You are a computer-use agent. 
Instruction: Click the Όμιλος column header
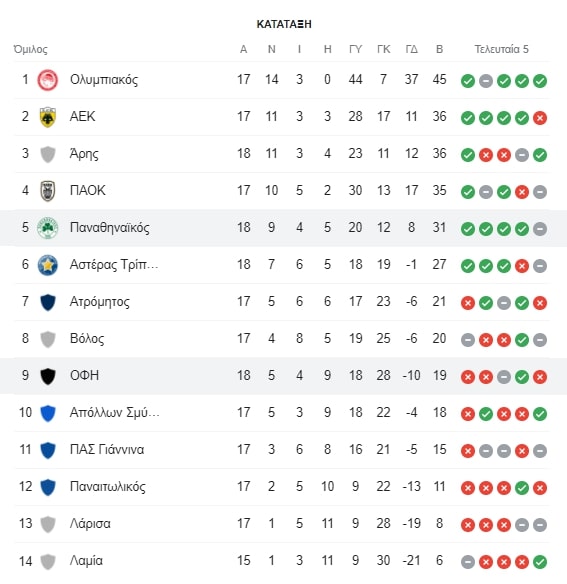click(31, 49)
